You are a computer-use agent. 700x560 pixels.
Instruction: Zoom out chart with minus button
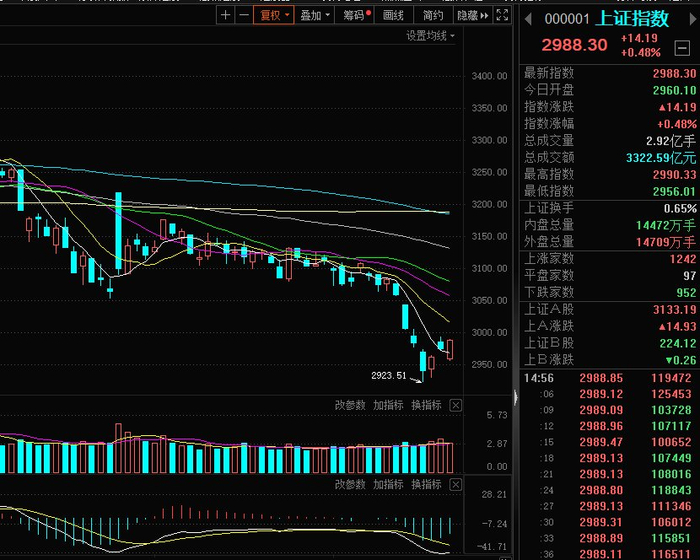pyautogui.click(x=244, y=15)
